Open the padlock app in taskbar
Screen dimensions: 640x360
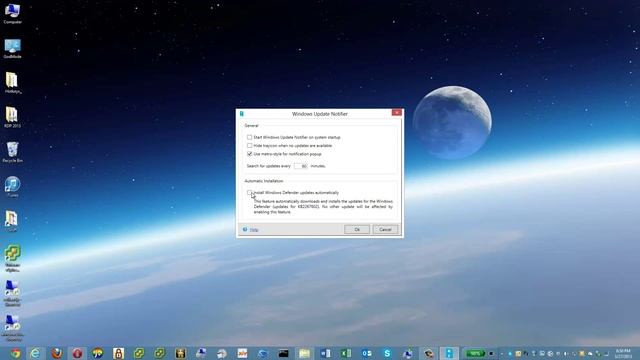point(118,353)
